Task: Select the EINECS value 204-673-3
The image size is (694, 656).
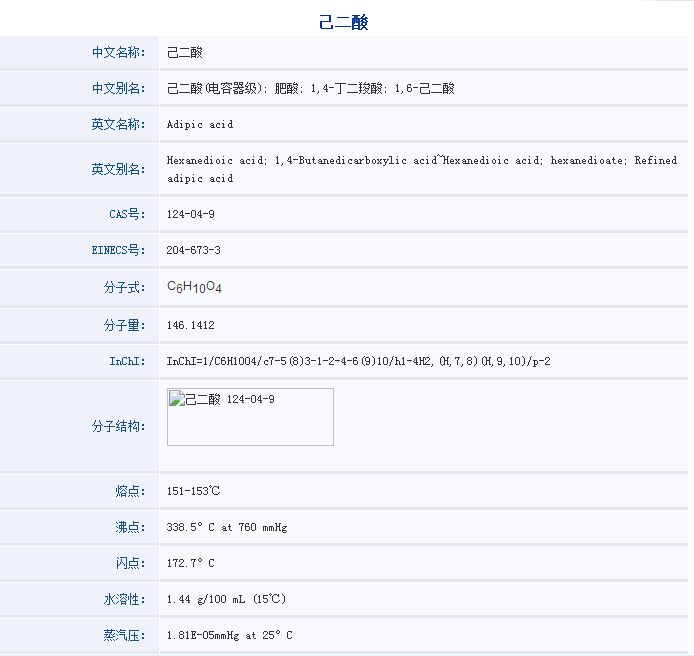Action: [194, 250]
